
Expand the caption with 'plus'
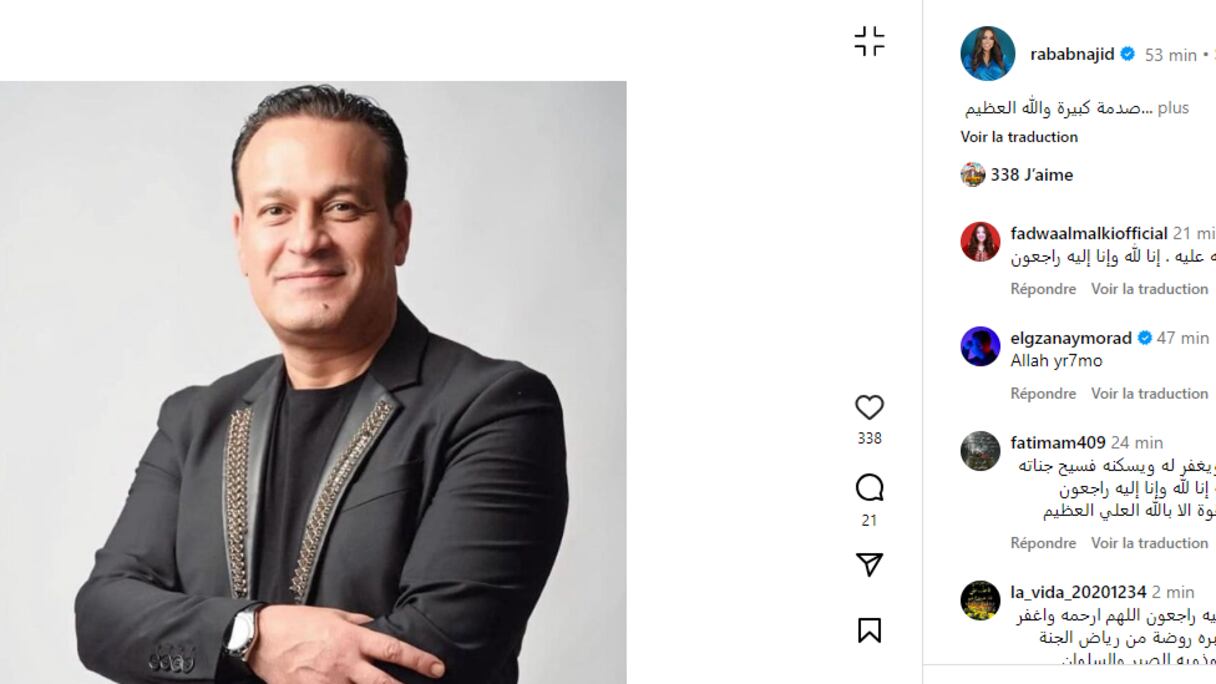(1173, 108)
